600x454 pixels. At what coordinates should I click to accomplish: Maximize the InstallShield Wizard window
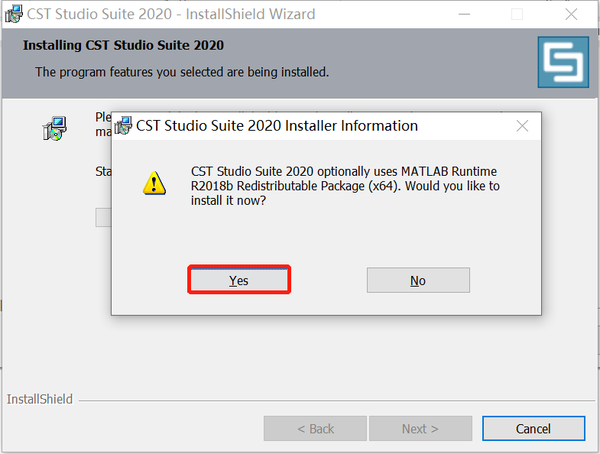[x=517, y=15]
